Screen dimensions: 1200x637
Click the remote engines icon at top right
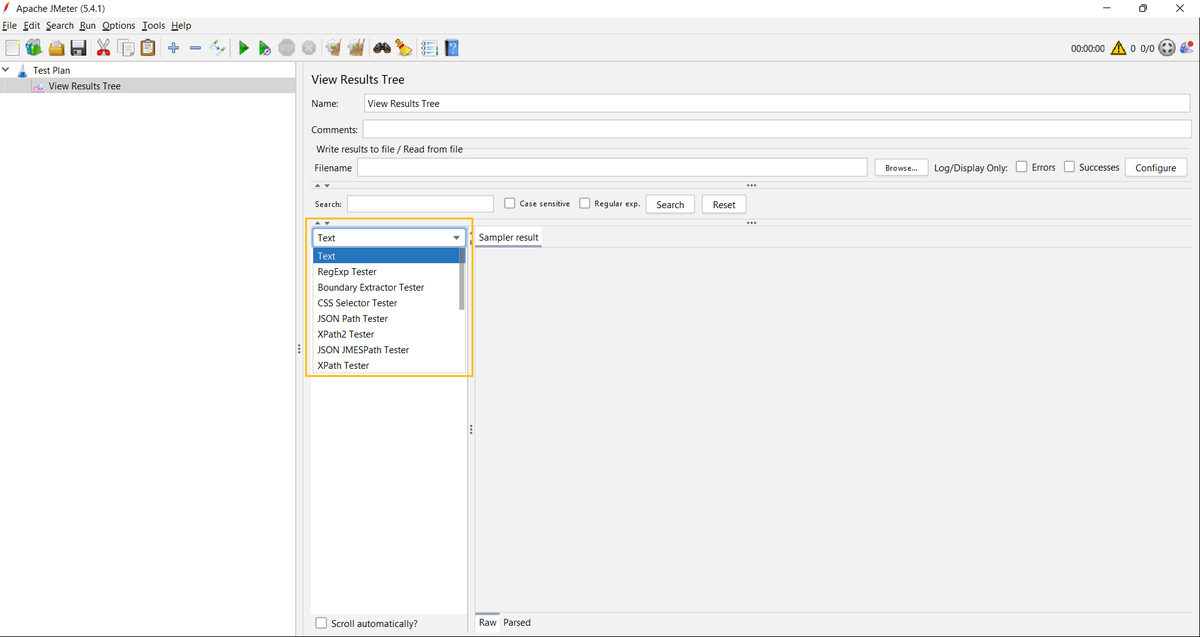[x=1187, y=47]
